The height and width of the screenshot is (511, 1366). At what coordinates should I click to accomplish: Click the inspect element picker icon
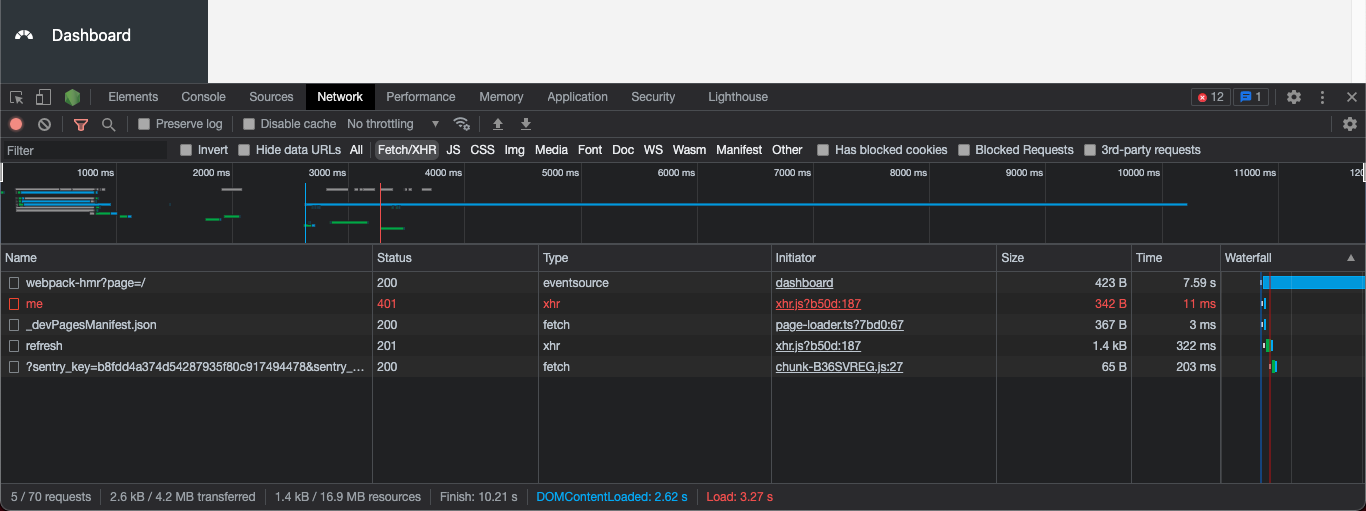(17, 97)
